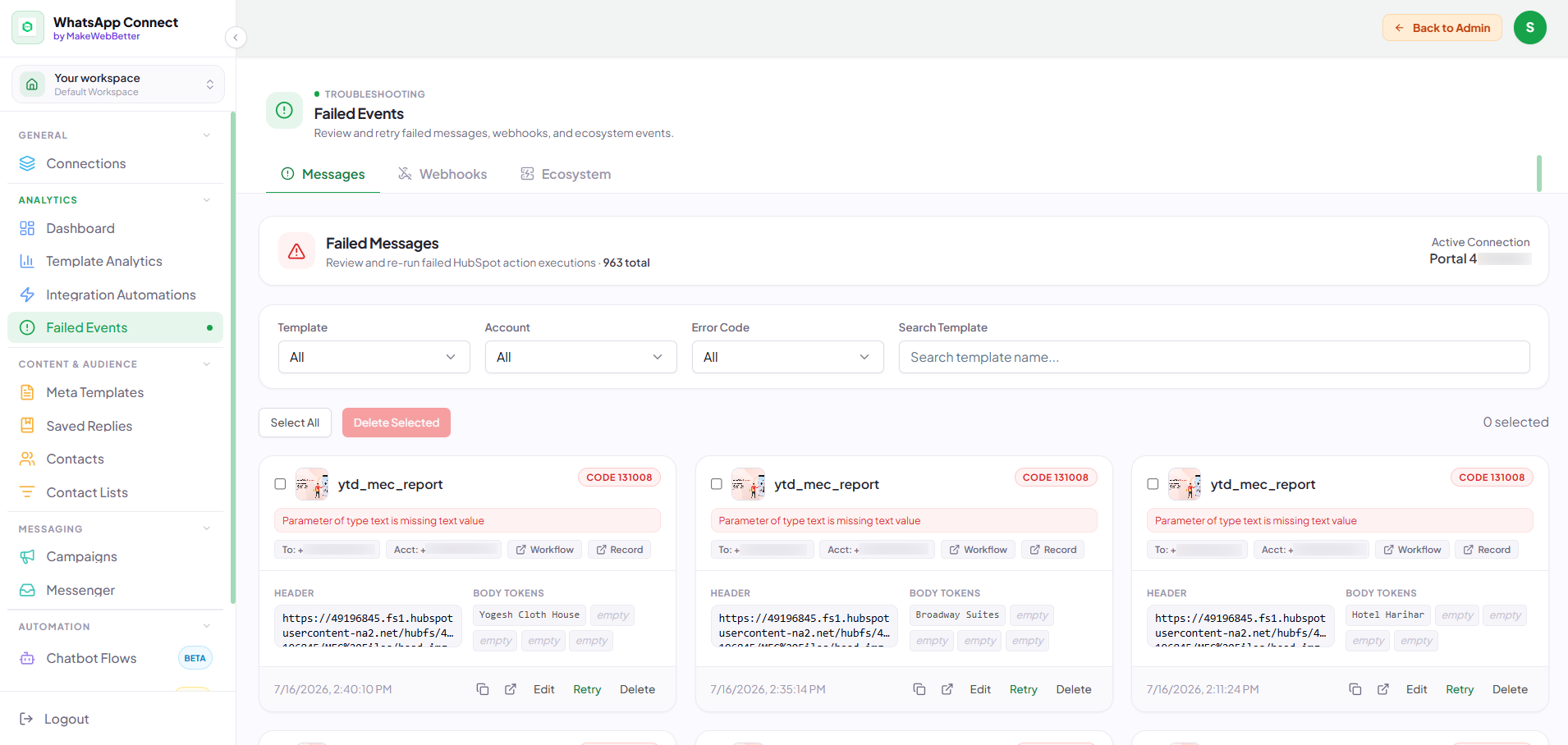1568x745 pixels.
Task: Collapse the MESSAGING sidebar section
Action: point(207,528)
